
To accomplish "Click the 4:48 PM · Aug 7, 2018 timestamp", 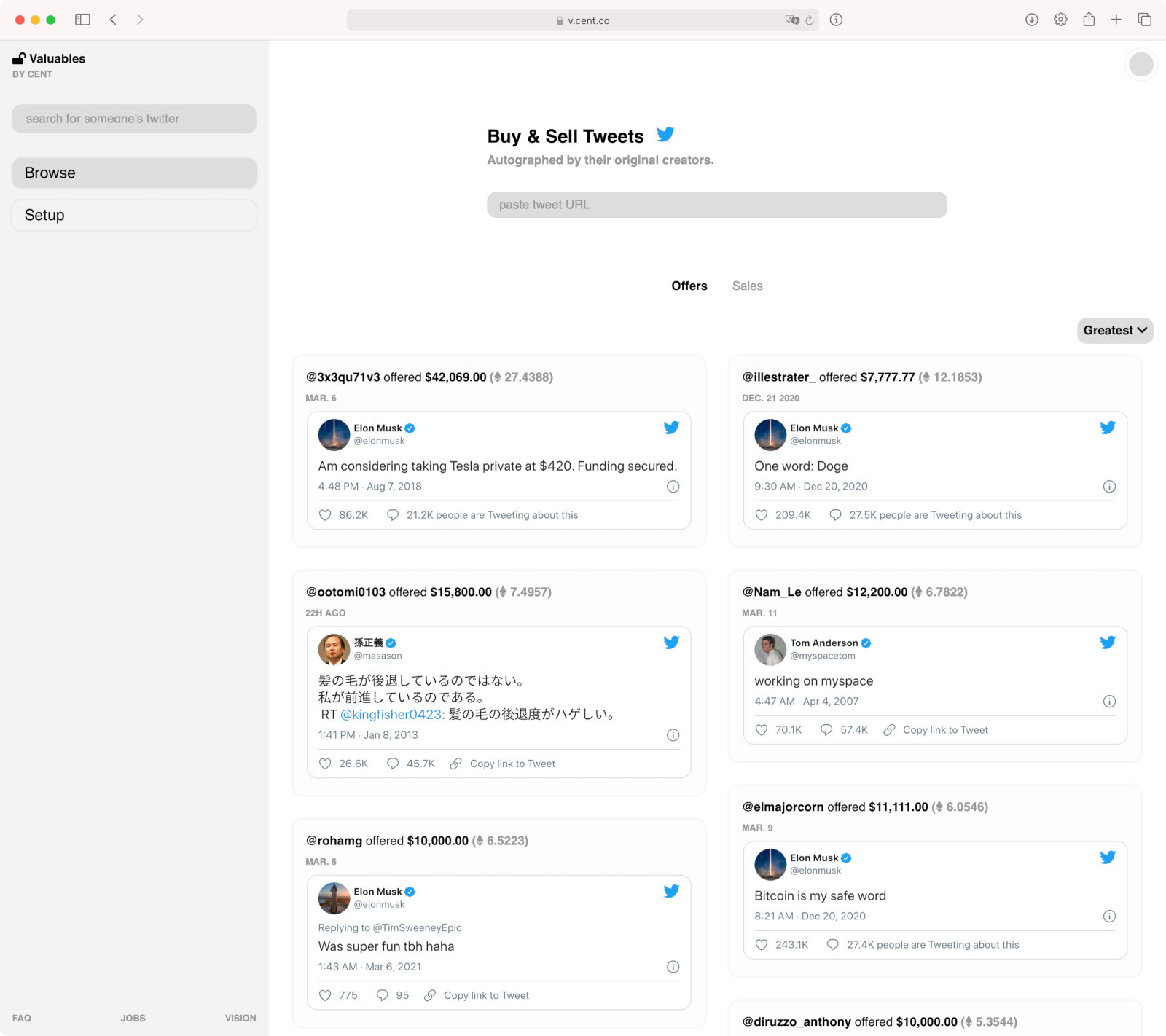I will pos(369,487).
